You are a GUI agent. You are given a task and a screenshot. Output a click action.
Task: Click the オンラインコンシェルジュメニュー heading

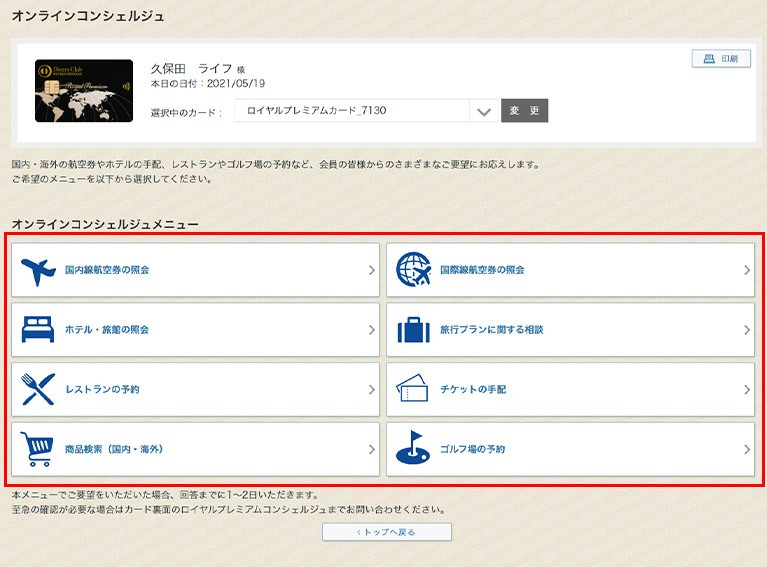(x=105, y=224)
